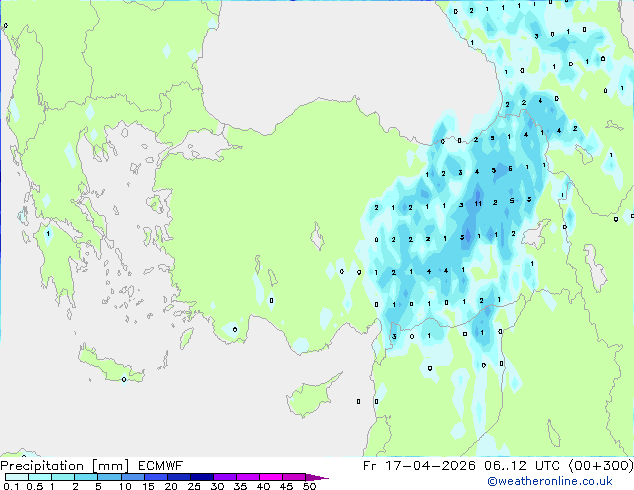This screenshot has height=490, width=634.
Task: Pick the 10–15 mm legend swatch
Action: point(132,477)
